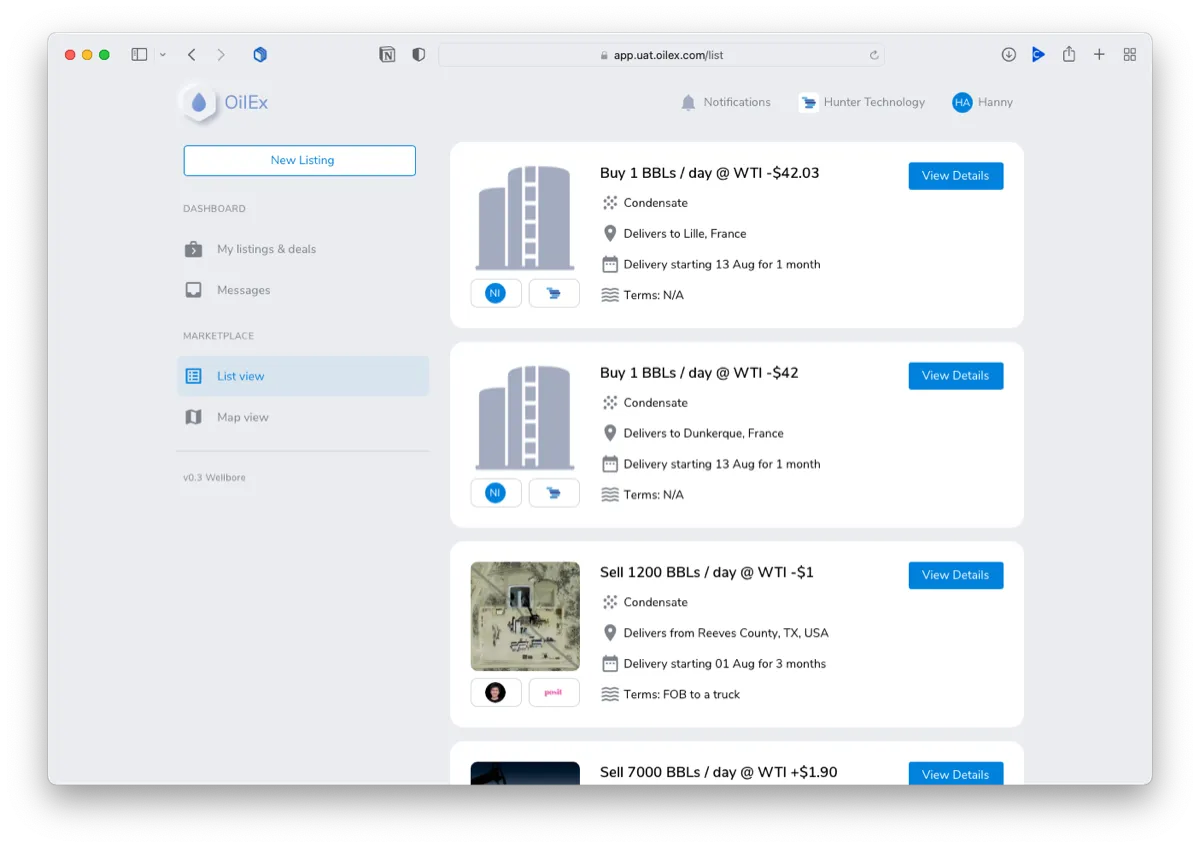View Details of Sell 1200 BBLs listing

click(x=955, y=575)
